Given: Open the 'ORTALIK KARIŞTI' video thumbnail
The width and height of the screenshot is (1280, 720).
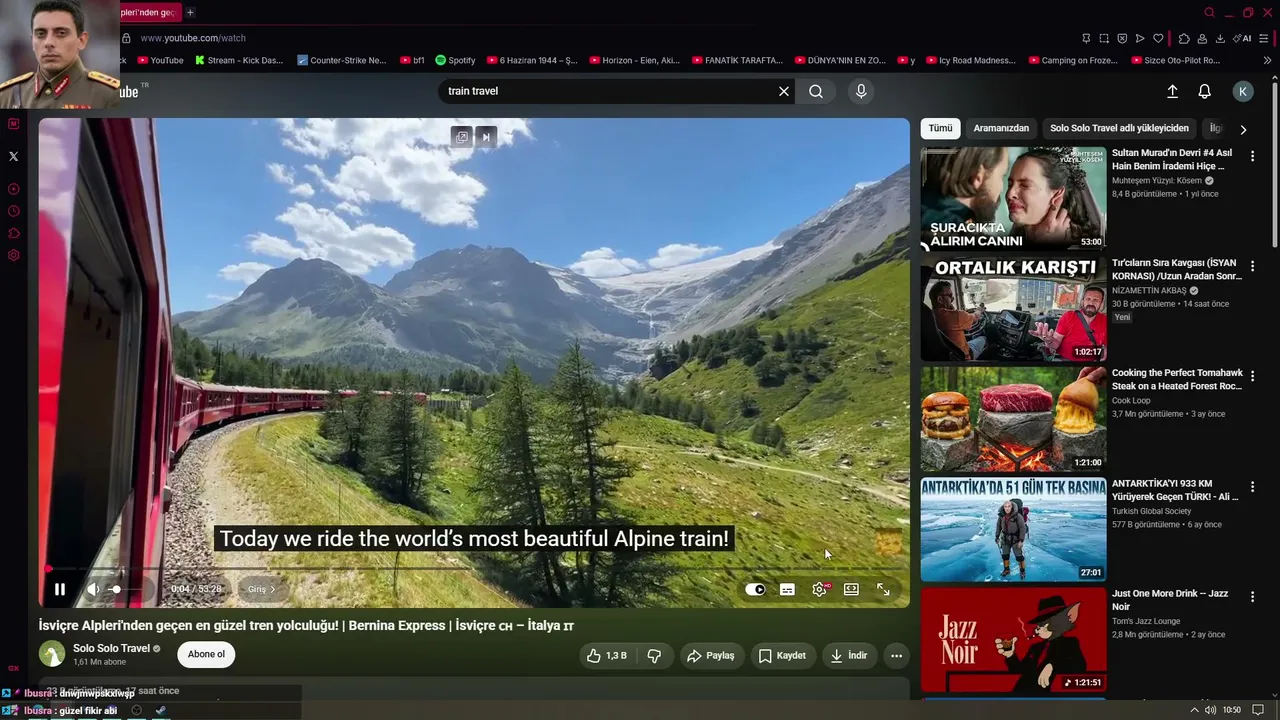Looking at the screenshot, I should (x=1013, y=309).
